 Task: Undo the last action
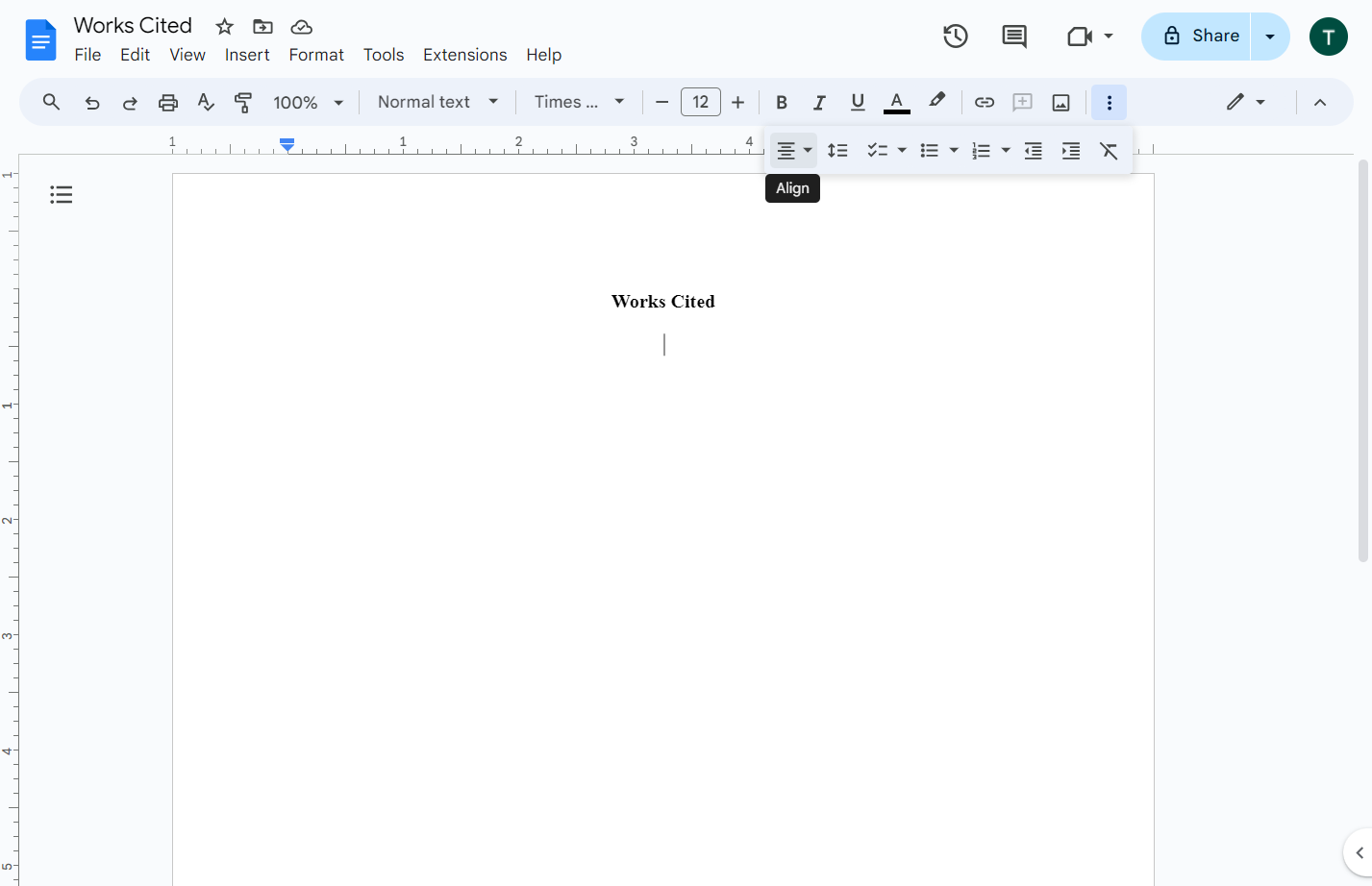92,103
